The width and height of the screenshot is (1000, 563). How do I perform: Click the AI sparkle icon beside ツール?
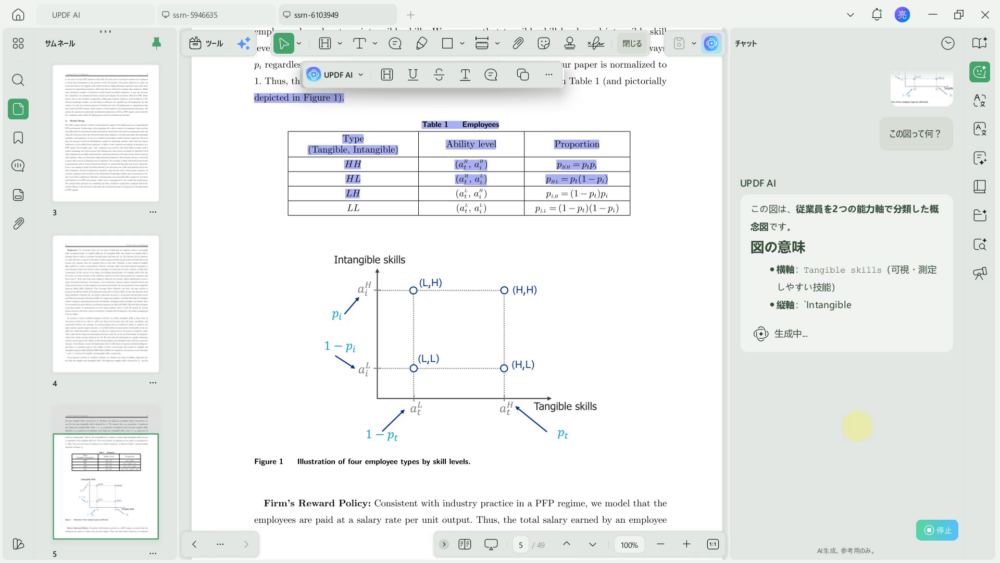[x=244, y=43]
